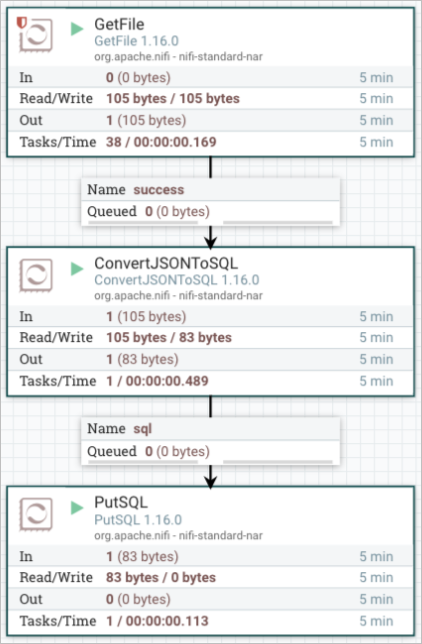This screenshot has width=422, height=644.
Task: Click PutSQL Read/Write 83 bytes / 0 bytes
Action: pos(161,577)
